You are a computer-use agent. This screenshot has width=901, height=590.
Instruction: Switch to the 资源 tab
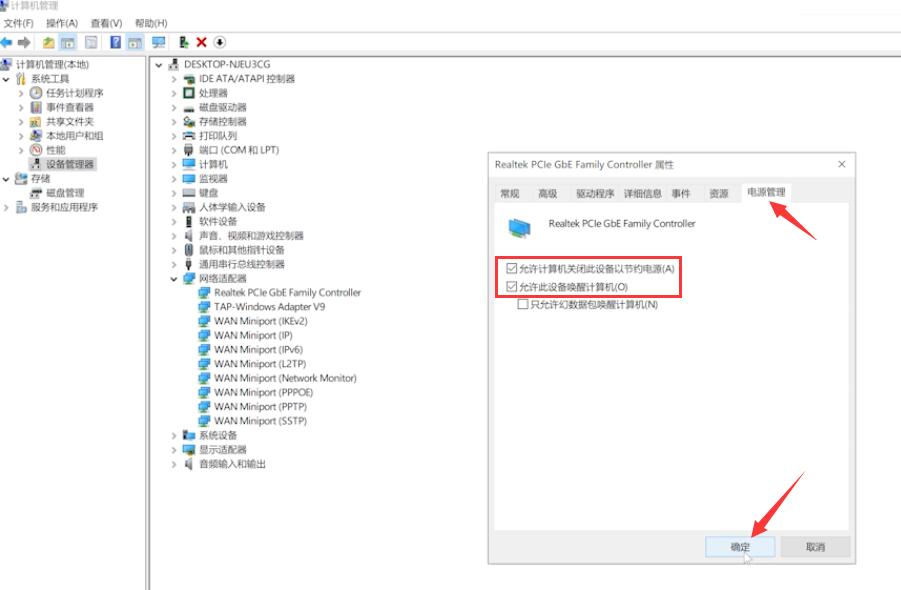[719, 194]
